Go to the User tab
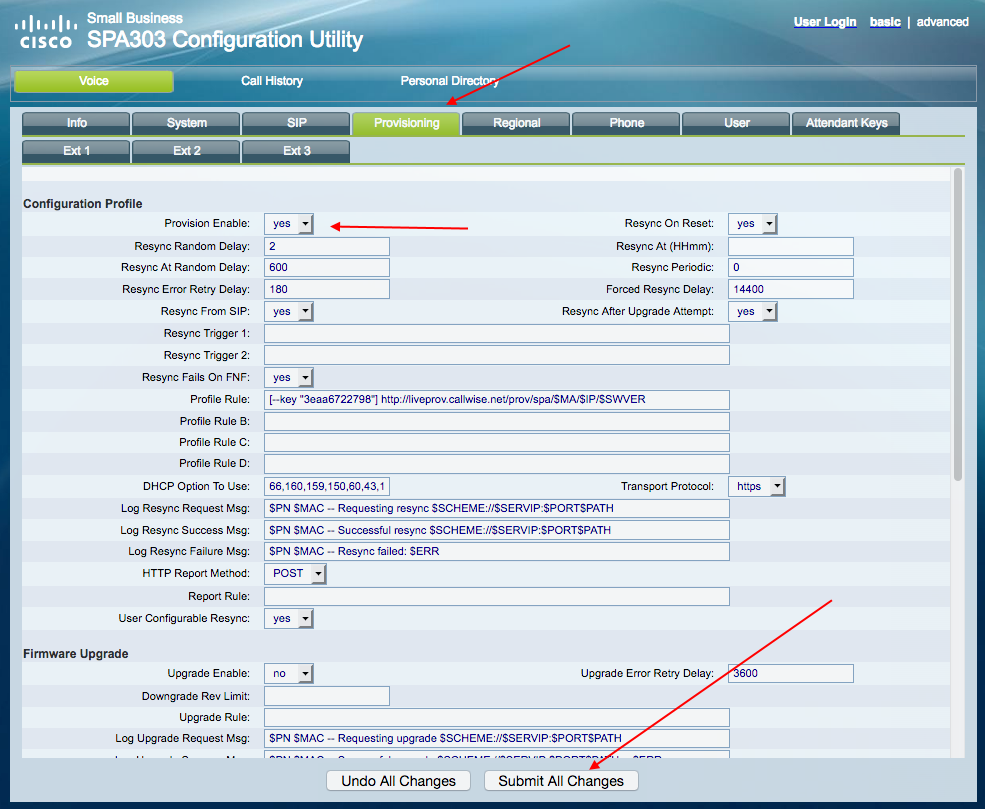 coord(736,123)
